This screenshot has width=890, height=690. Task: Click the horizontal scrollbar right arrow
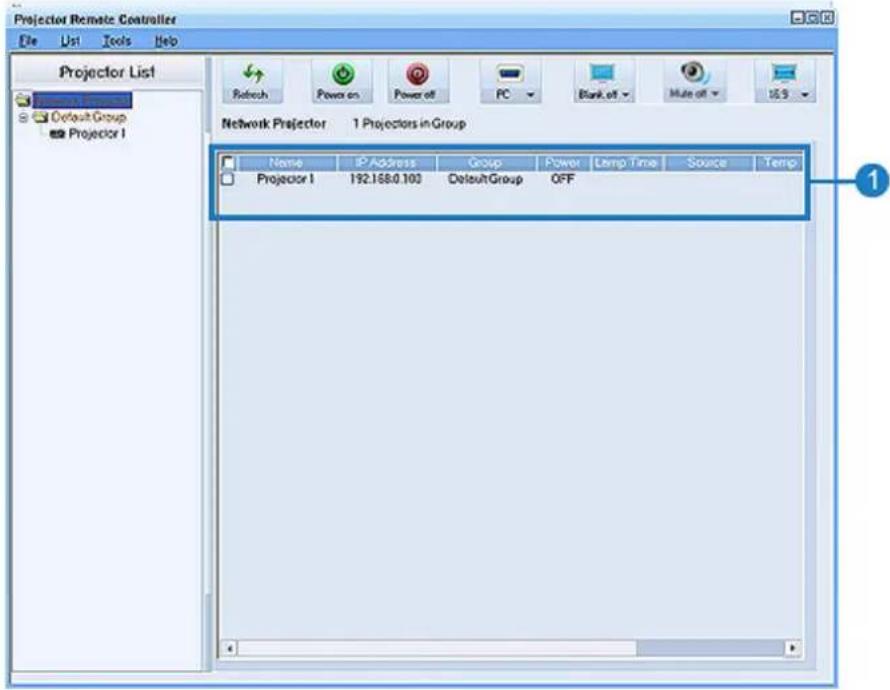pos(792,647)
